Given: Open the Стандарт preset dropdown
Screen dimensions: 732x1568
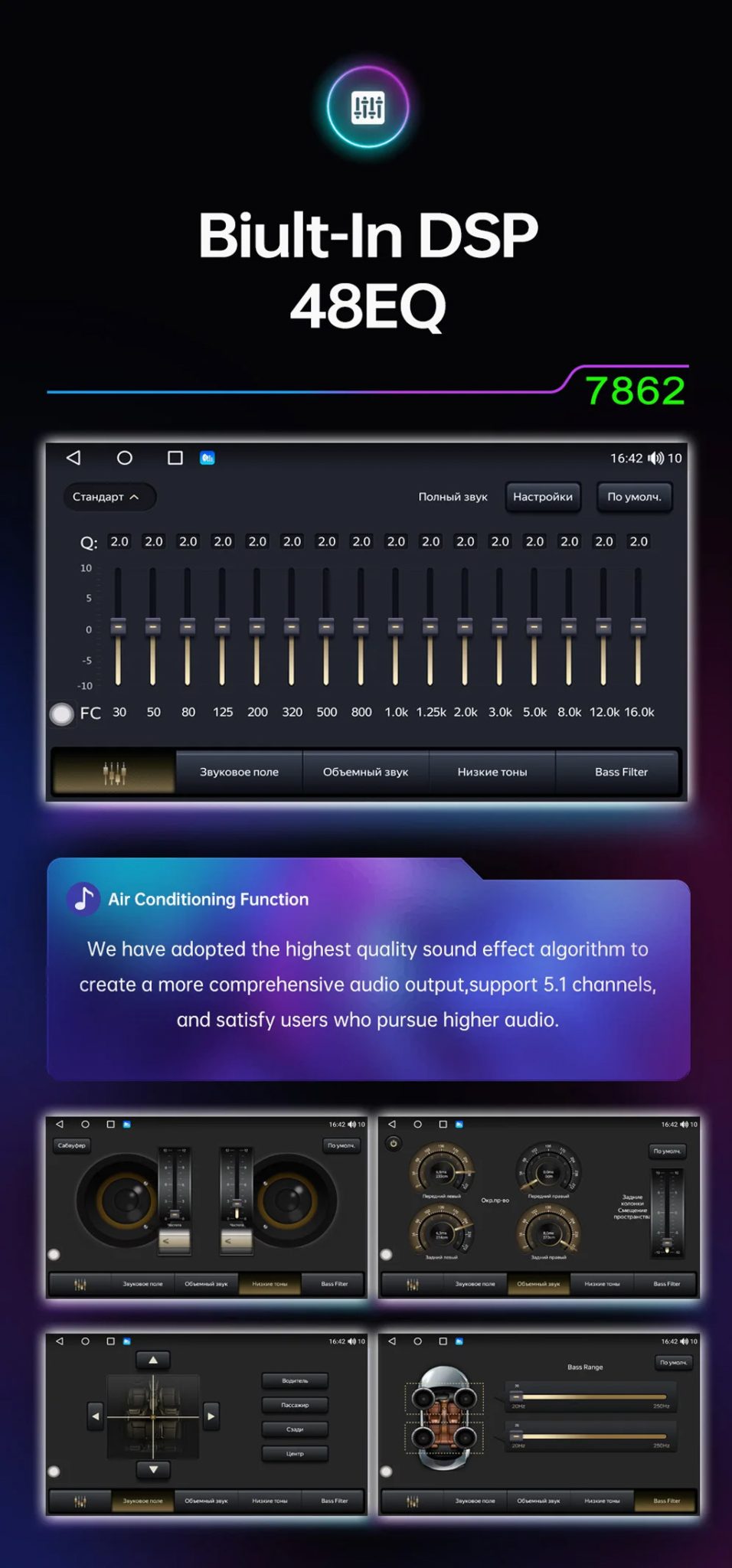Looking at the screenshot, I should pos(109,497).
